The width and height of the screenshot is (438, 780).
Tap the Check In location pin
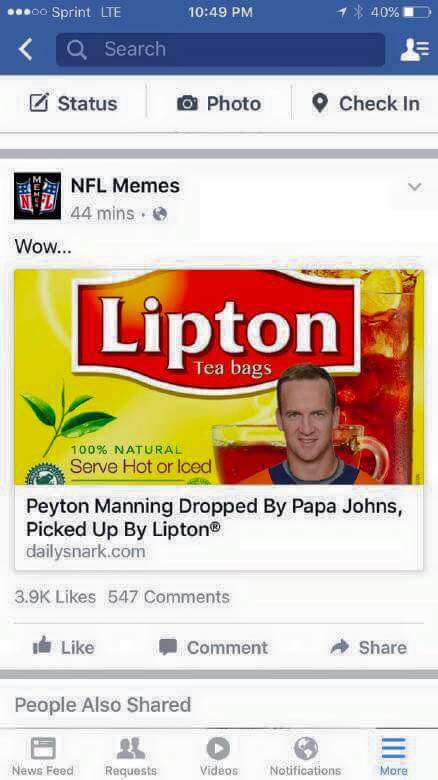coord(320,103)
